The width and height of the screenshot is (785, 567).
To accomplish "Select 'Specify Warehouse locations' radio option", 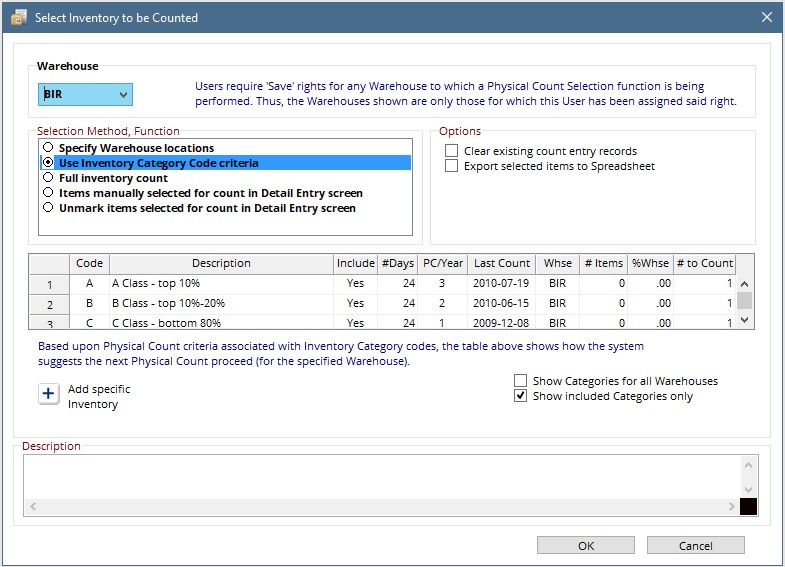I will pyautogui.click(x=47, y=148).
